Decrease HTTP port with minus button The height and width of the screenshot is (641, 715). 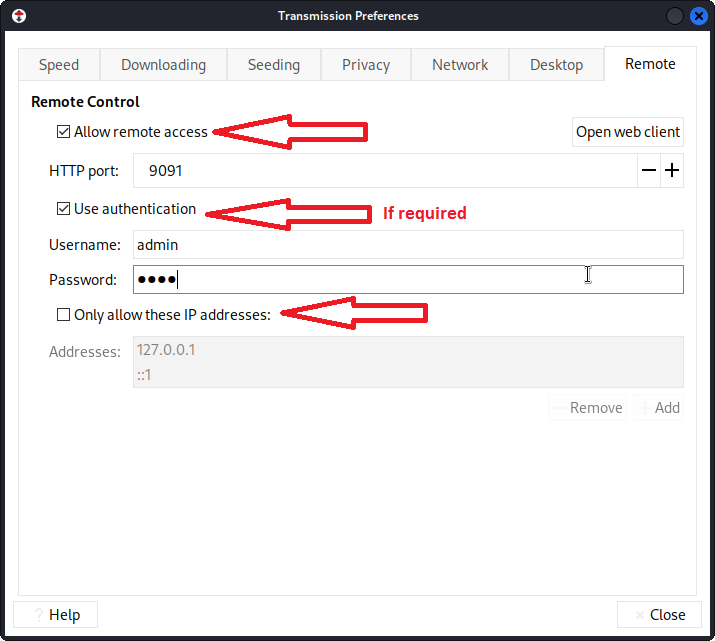pos(650,171)
